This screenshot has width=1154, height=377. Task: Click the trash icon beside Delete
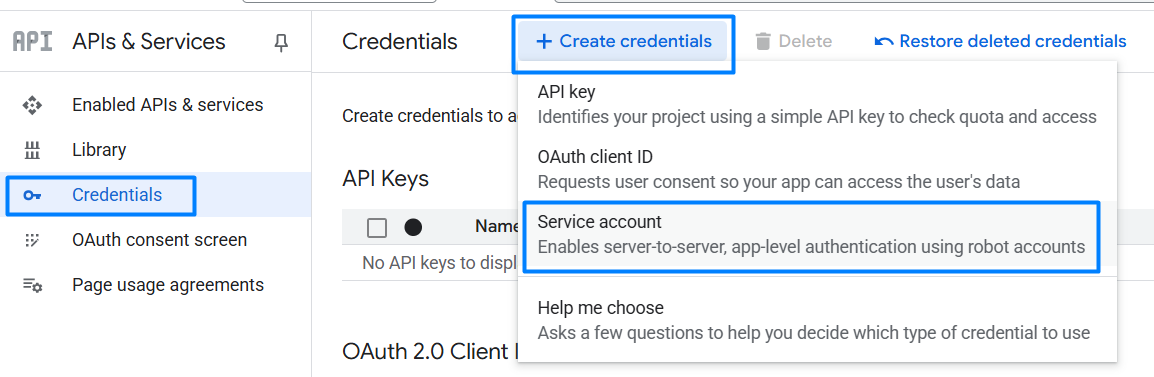click(x=763, y=41)
